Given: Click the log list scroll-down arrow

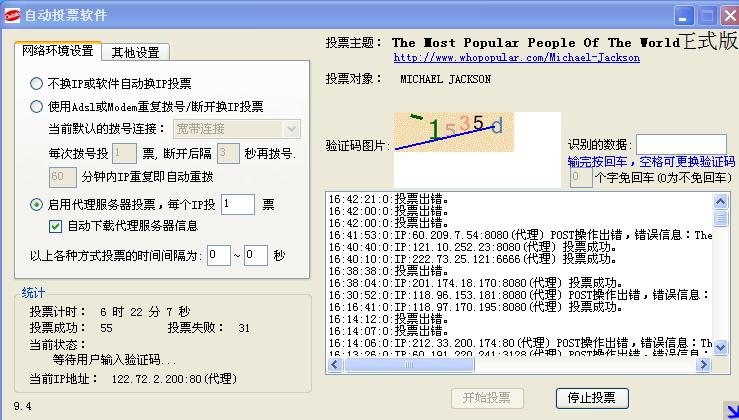Looking at the screenshot, I should pyautogui.click(x=720, y=346).
